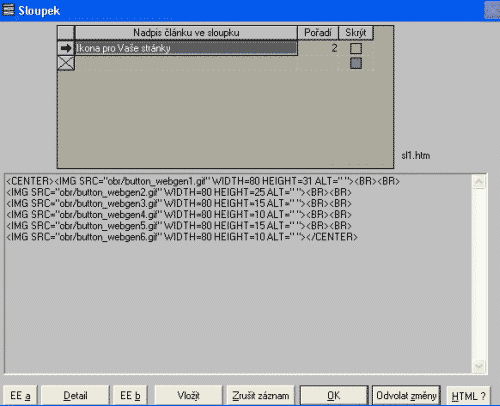Click the Zrušit záznam button
Image resolution: width=500 pixels, height=406 pixels.
pos(261,396)
